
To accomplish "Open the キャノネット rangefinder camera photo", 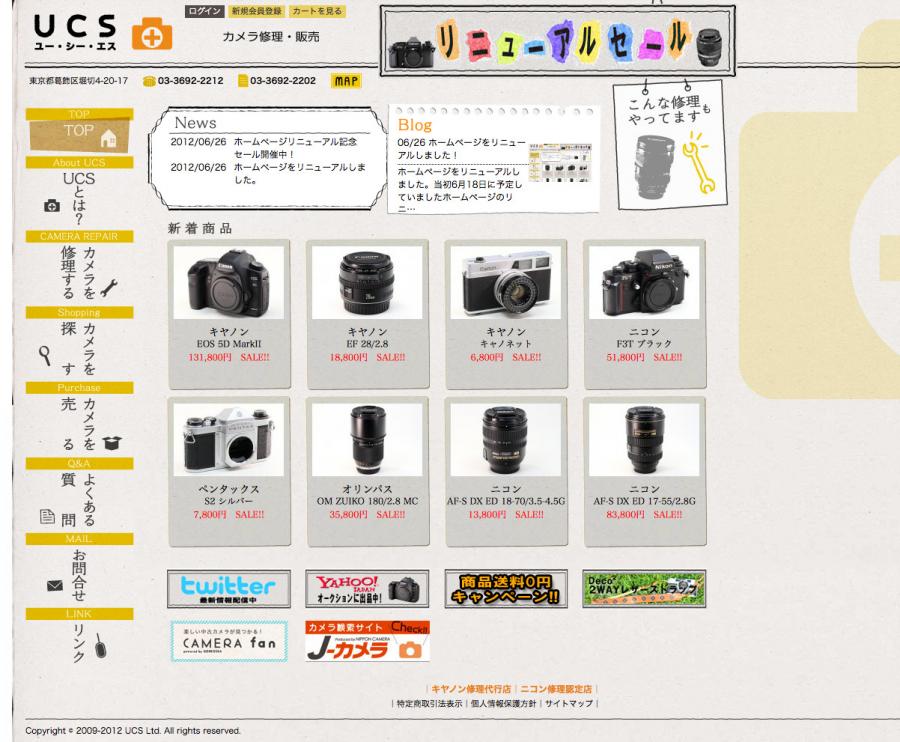I will [506, 282].
